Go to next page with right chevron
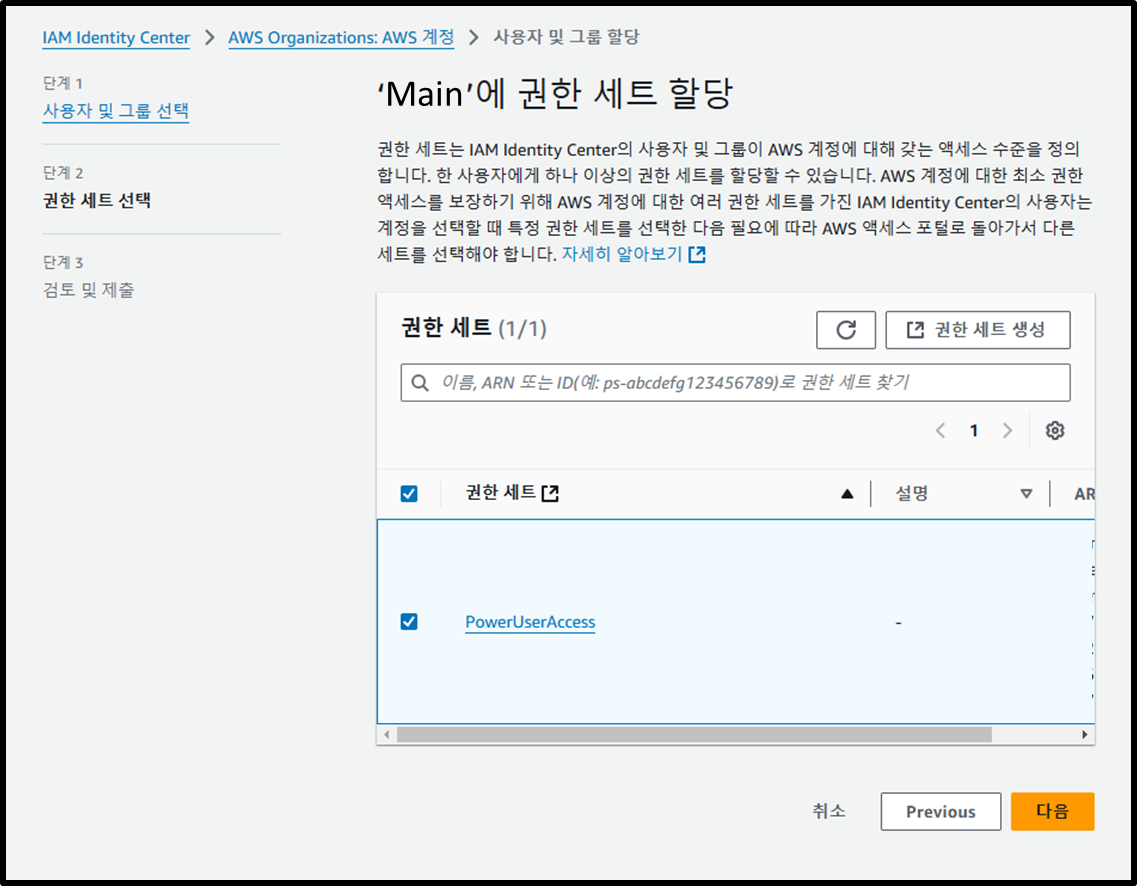 click(1007, 431)
